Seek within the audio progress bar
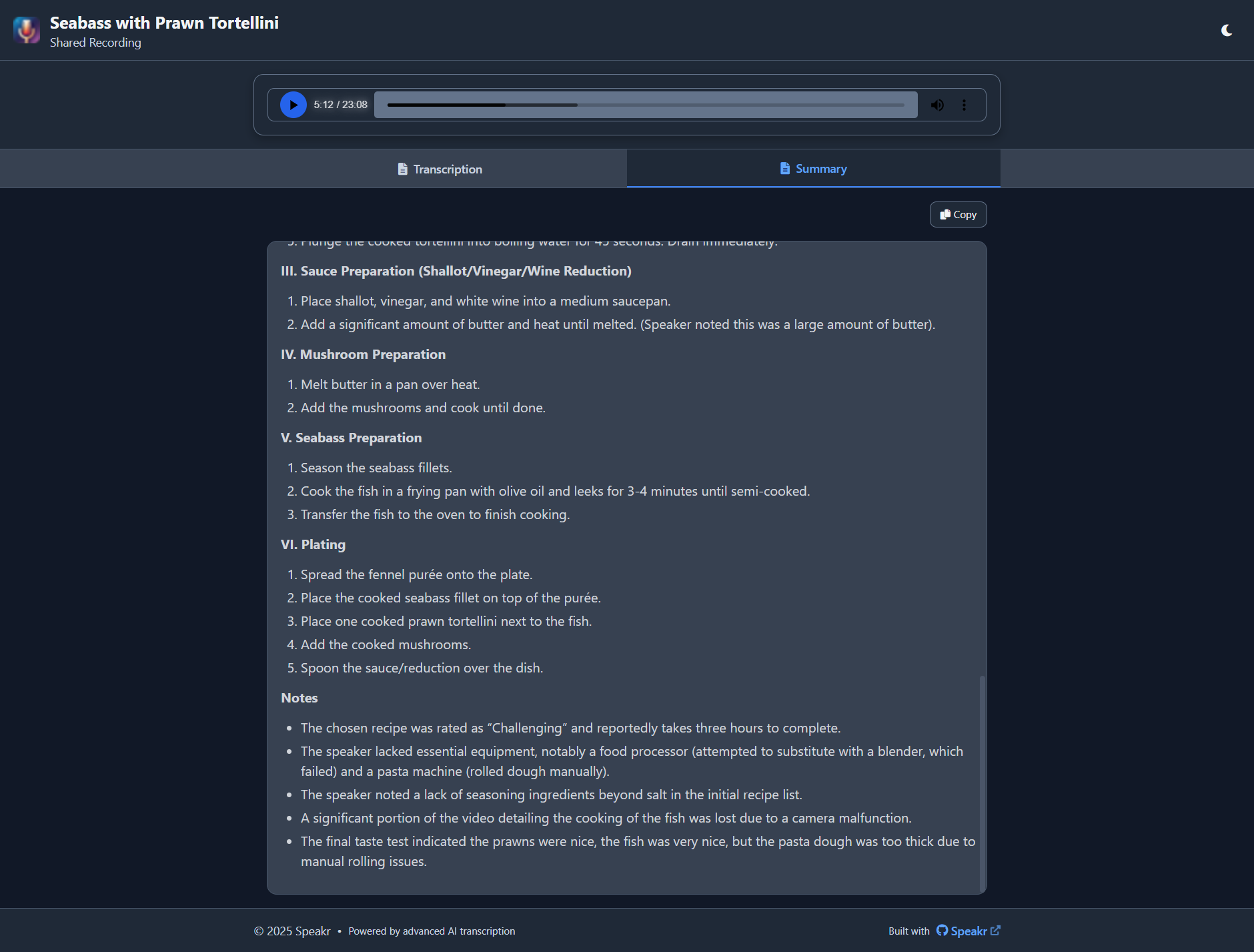Viewport: 1254px width, 952px height. [645, 105]
